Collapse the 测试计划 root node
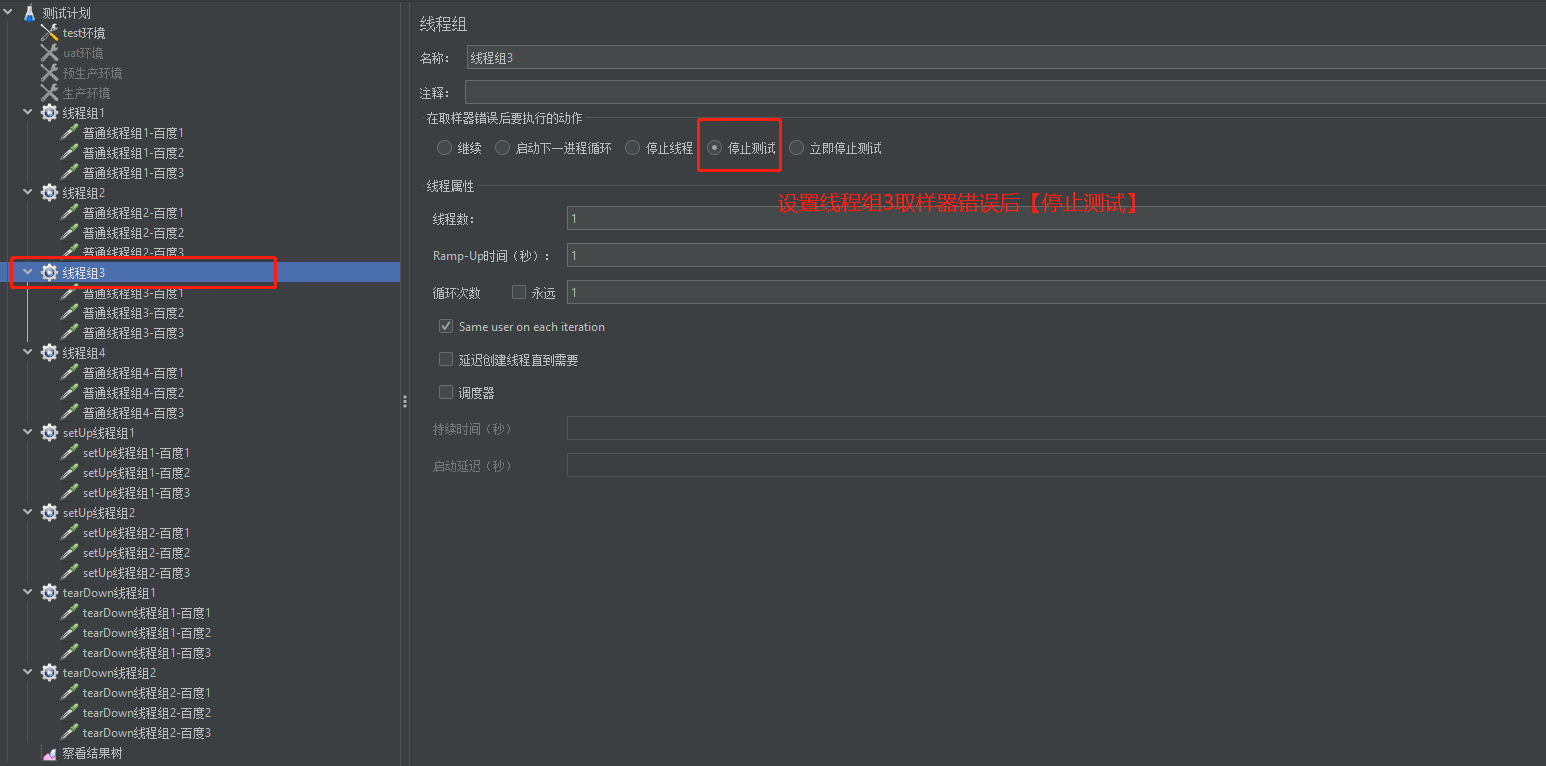This screenshot has height=766, width=1546. point(9,13)
